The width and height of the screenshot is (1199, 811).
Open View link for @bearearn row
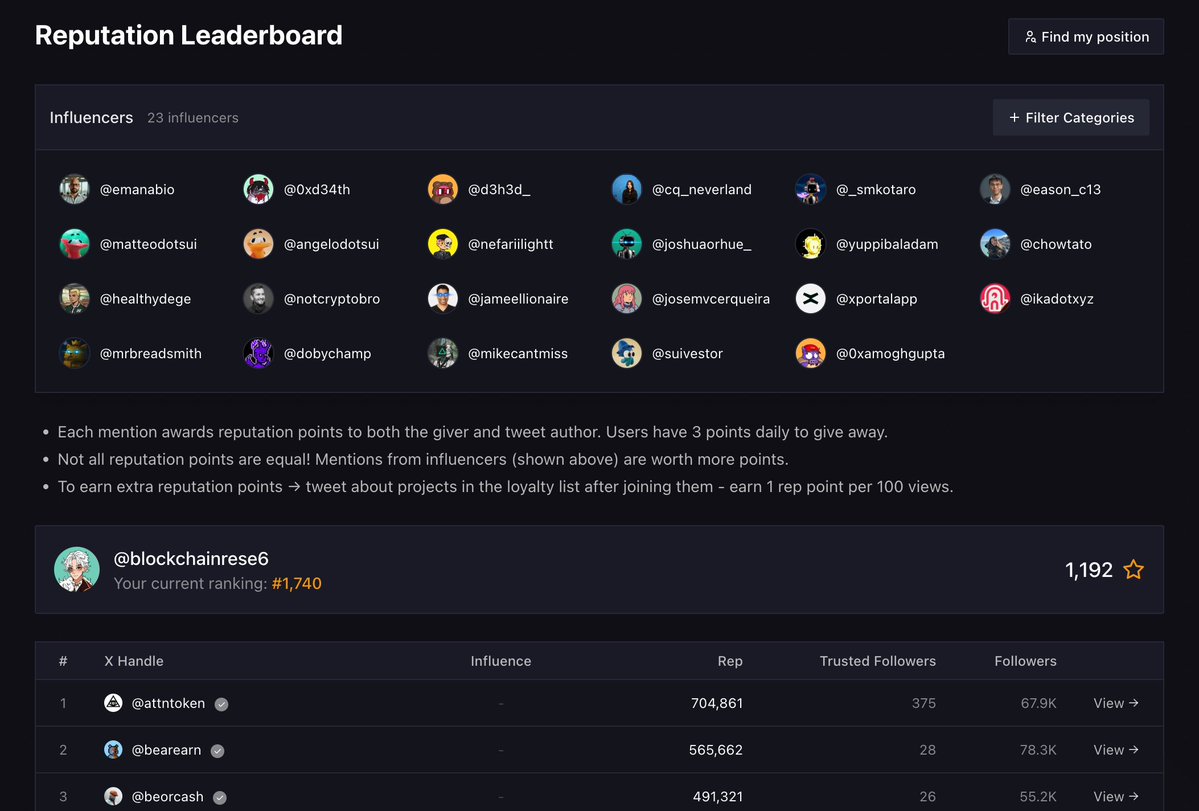coord(1116,750)
